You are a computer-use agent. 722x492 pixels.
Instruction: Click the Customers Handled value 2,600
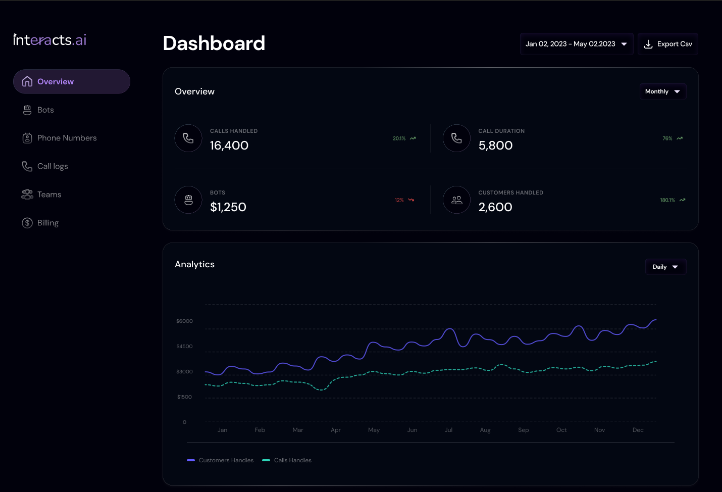(495, 207)
